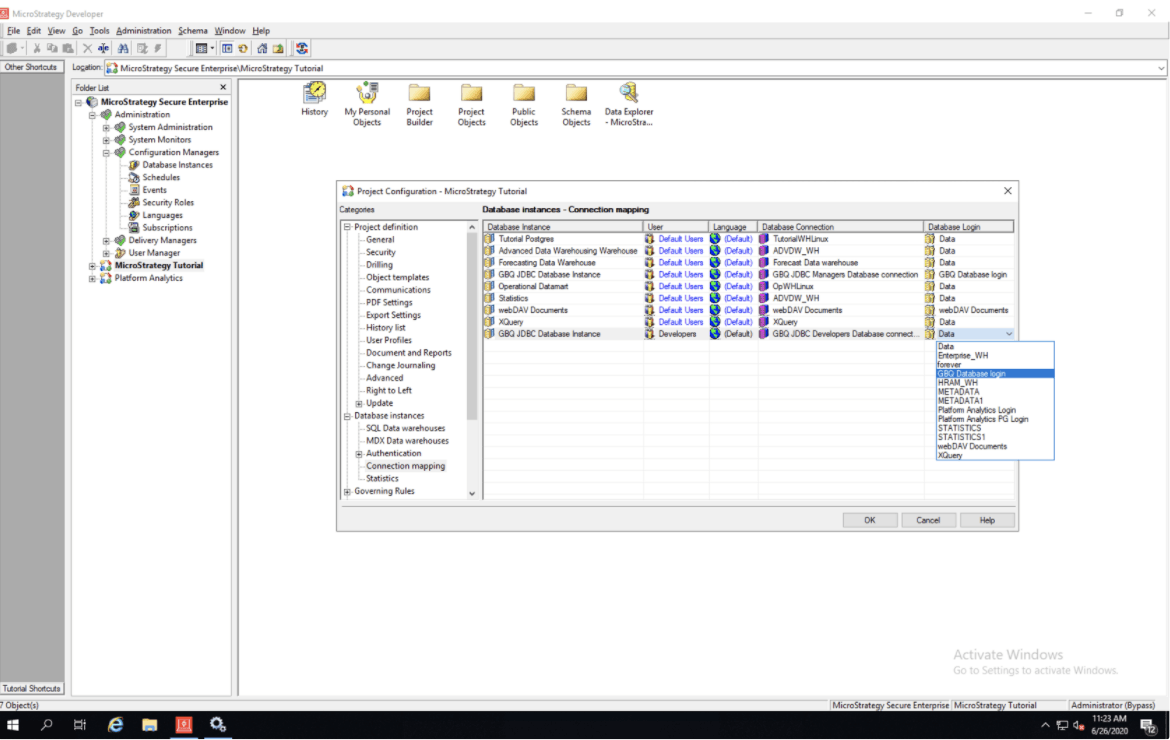Open the Public Objects folder icon
This screenshot has width=1170, height=740.
click(x=523, y=94)
